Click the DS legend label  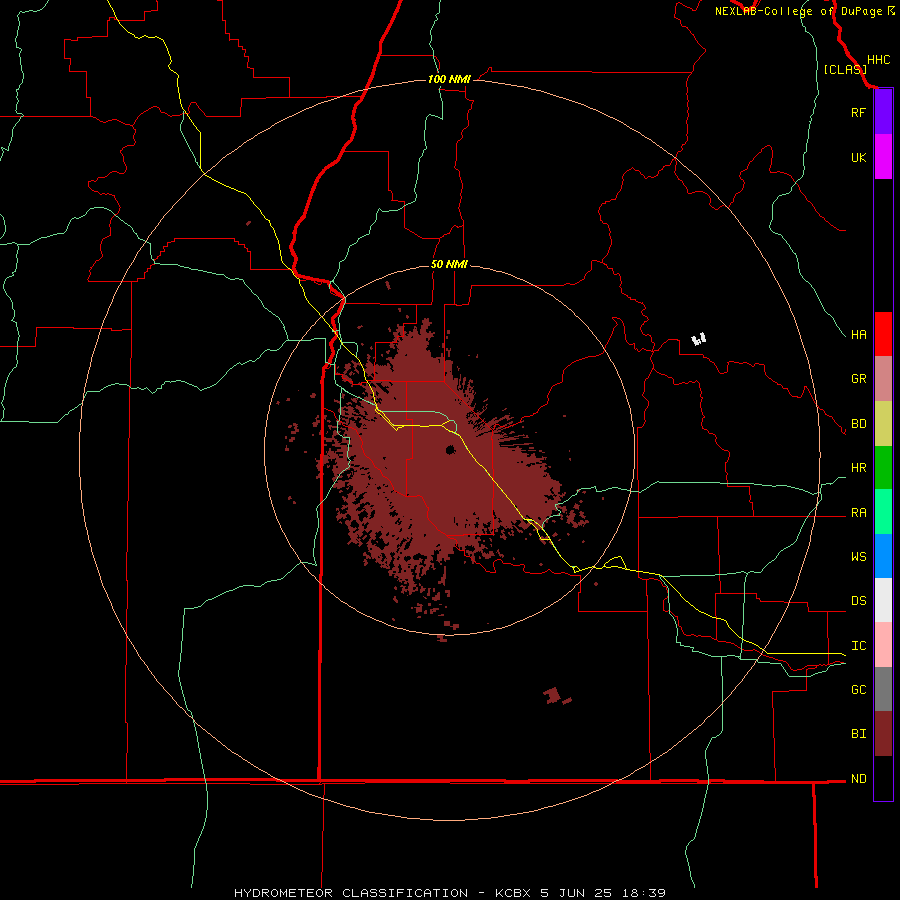[858, 601]
